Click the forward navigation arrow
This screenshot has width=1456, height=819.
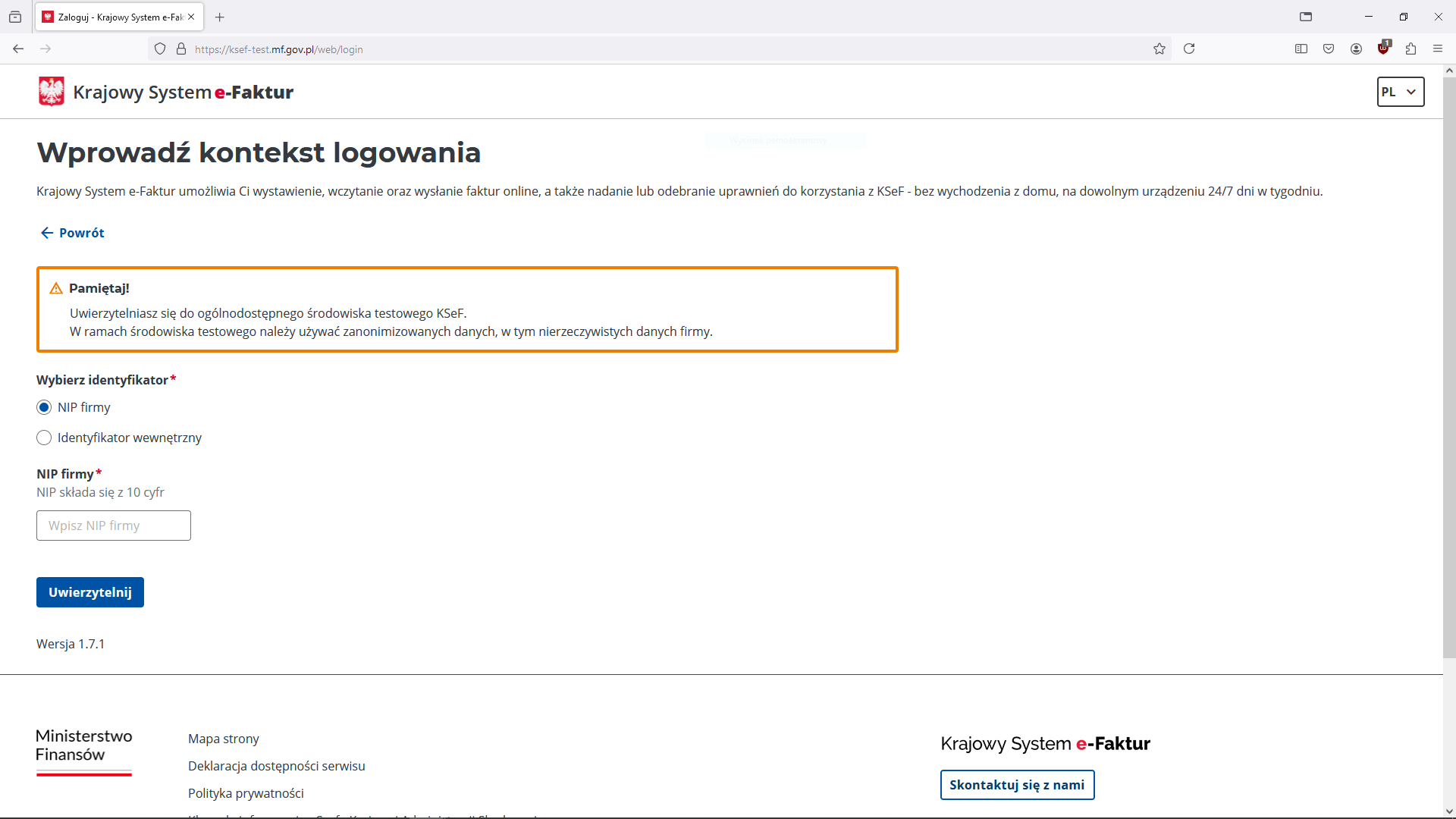pos(45,49)
